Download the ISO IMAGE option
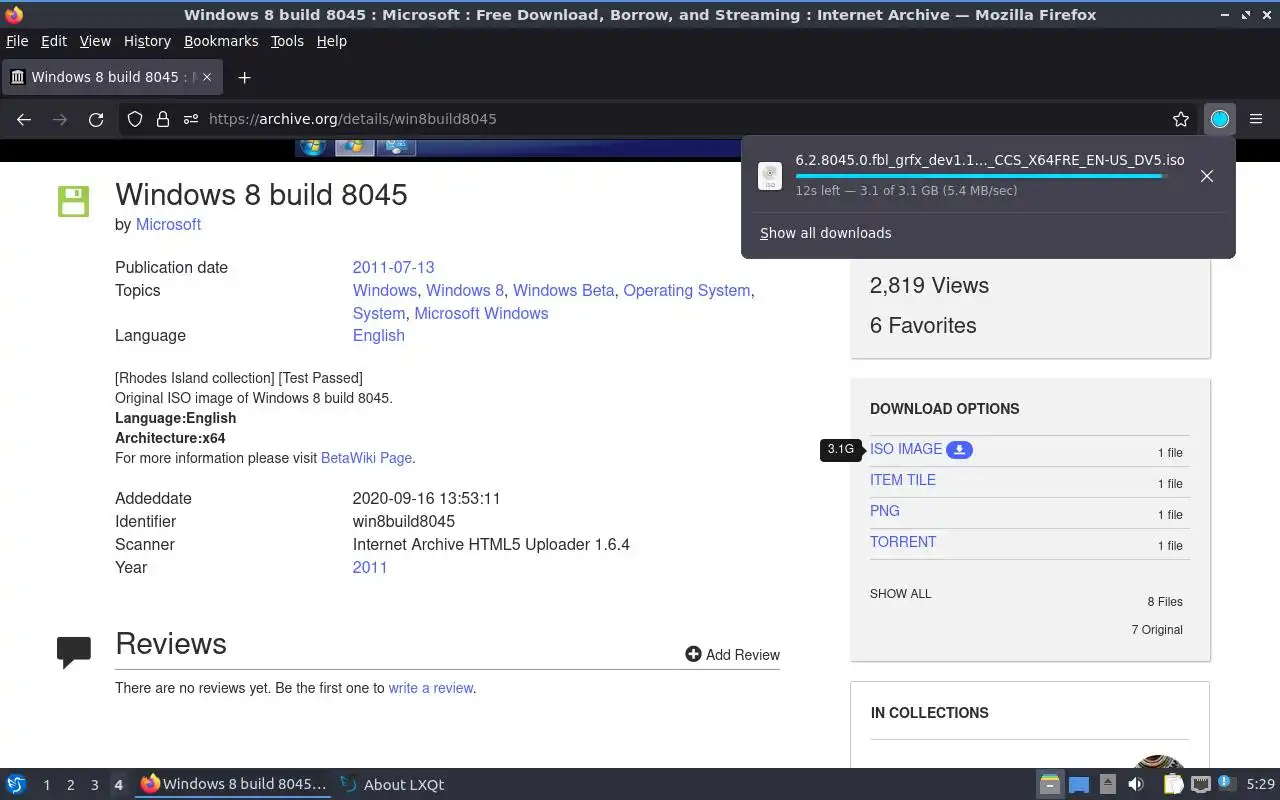The image size is (1280, 800). point(906,449)
